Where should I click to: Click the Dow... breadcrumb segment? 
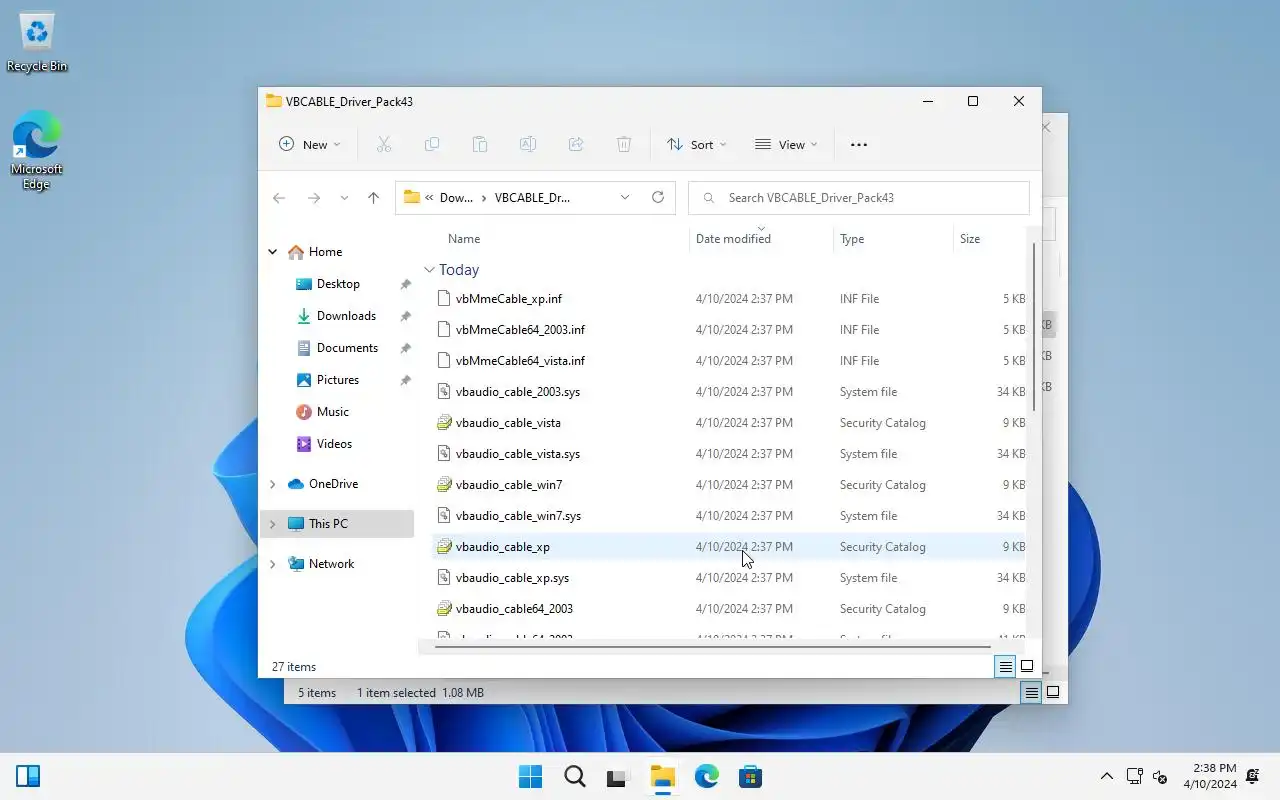tap(456, 198)
